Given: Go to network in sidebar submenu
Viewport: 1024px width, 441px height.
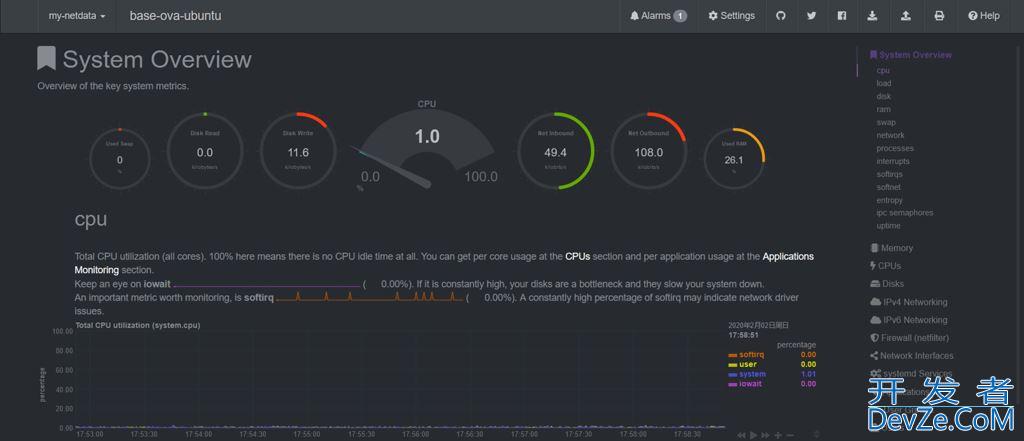Looking at the screenshot, I should coord(891,135).
